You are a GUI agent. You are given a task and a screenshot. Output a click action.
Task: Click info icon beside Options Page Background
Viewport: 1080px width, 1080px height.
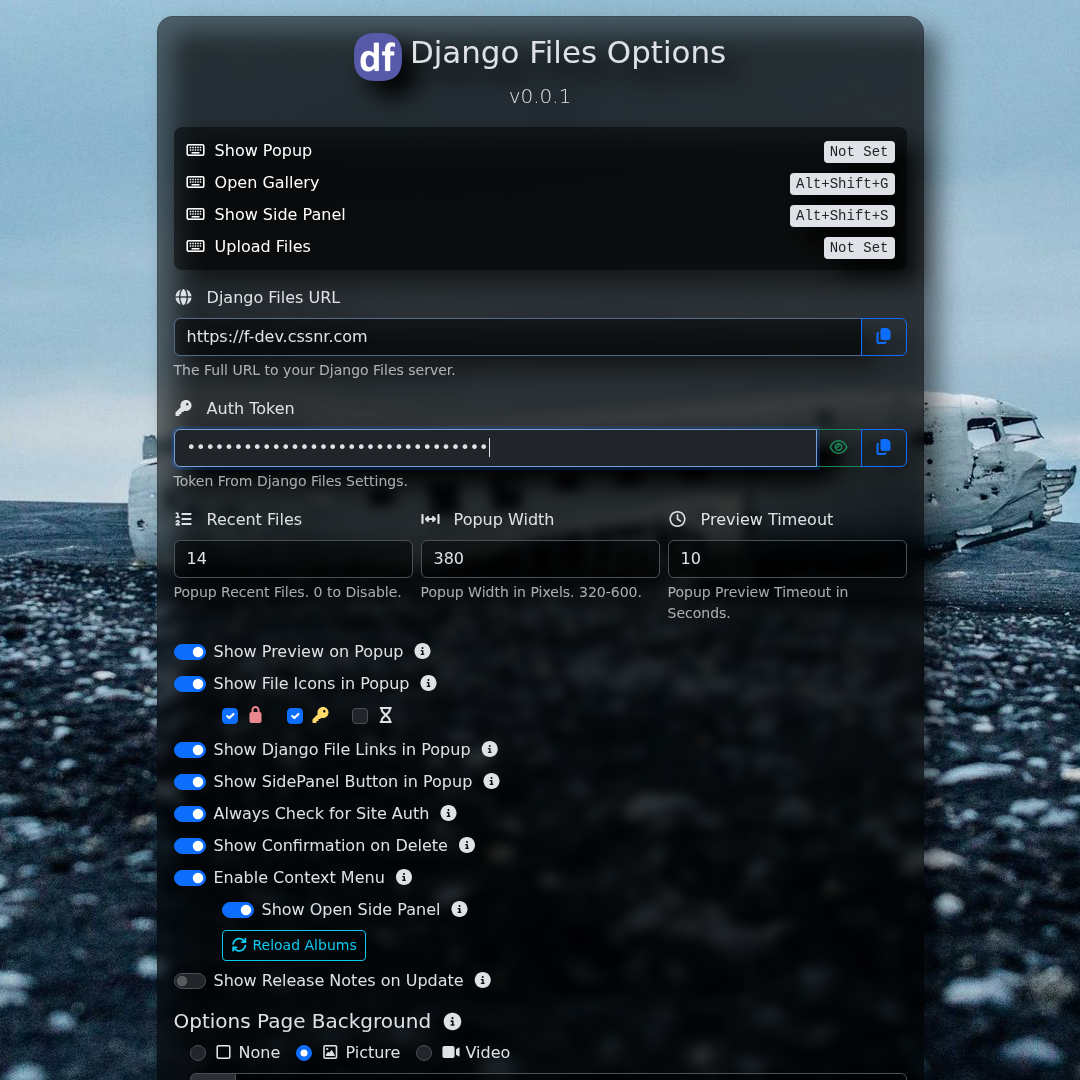(x=452, y=1021)
